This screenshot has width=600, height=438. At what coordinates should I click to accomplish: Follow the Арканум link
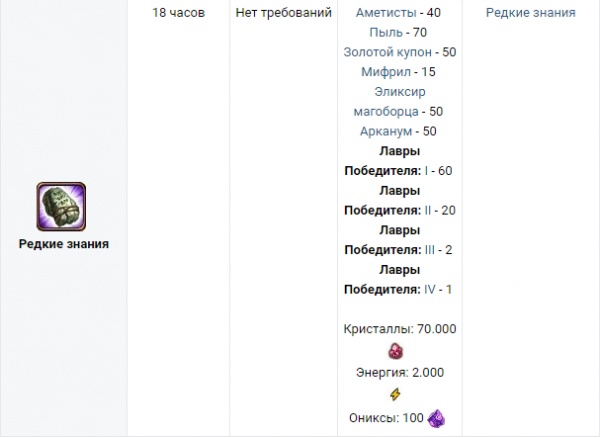tap(383, 131)
